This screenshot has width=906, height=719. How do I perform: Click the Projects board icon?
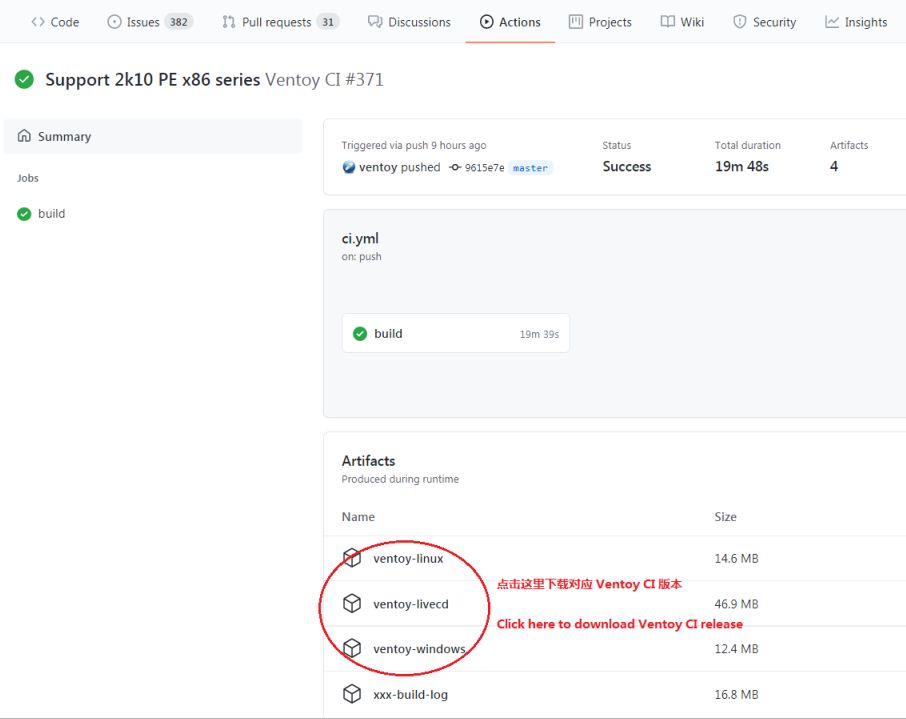[x=575, y=22]
